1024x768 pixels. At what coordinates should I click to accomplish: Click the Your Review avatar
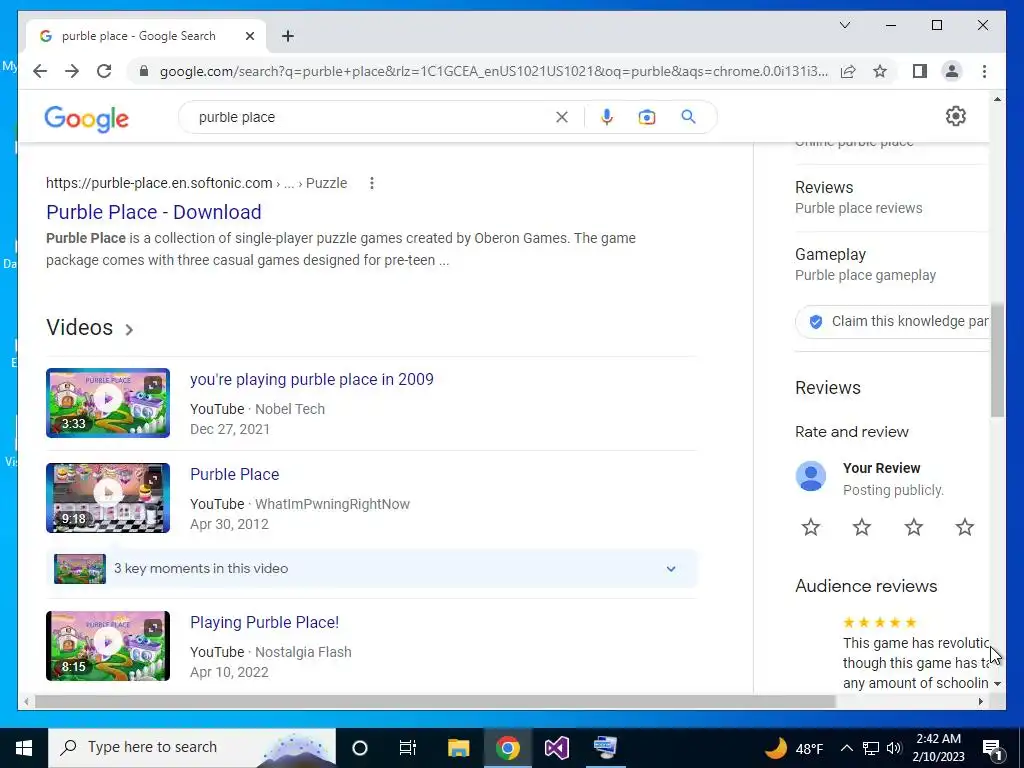tap(810, 476)
